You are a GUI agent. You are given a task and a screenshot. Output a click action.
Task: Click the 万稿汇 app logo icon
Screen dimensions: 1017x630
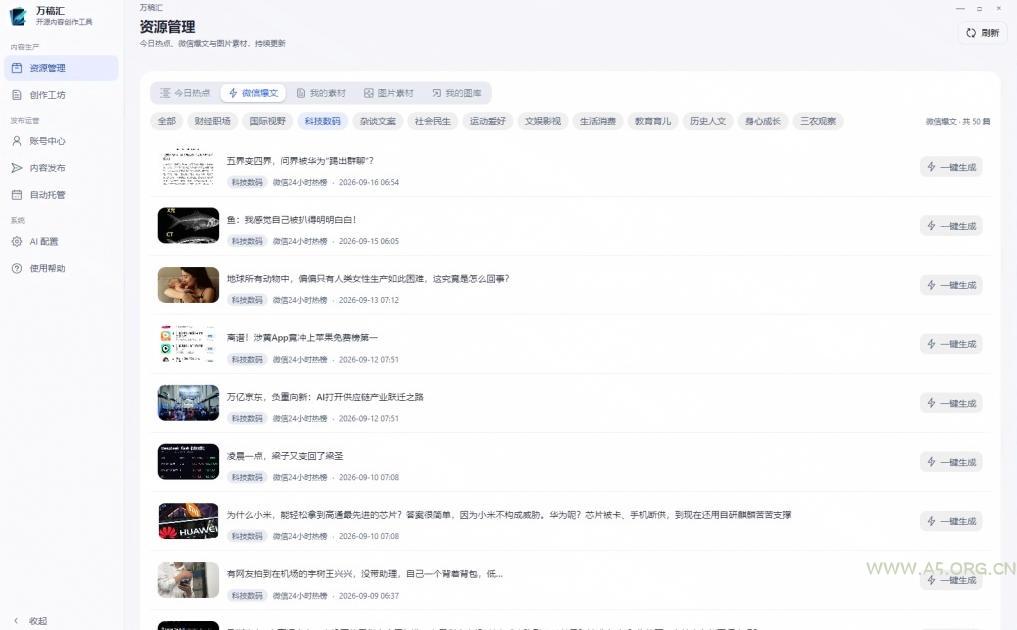pyautogui.click(x=18, y=16)
